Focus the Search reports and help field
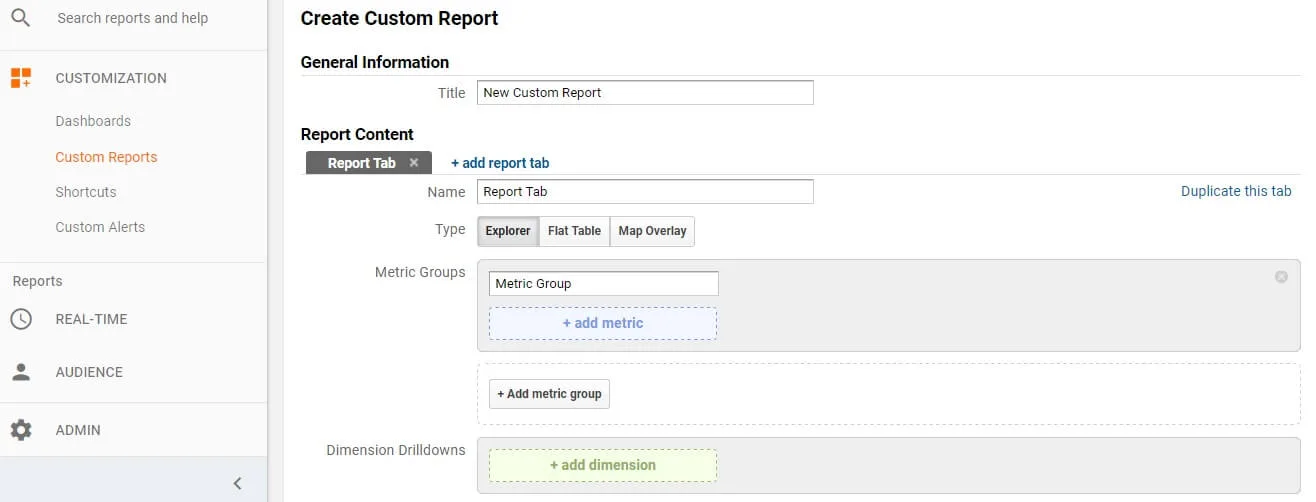1316x502 pixels. 133,18
